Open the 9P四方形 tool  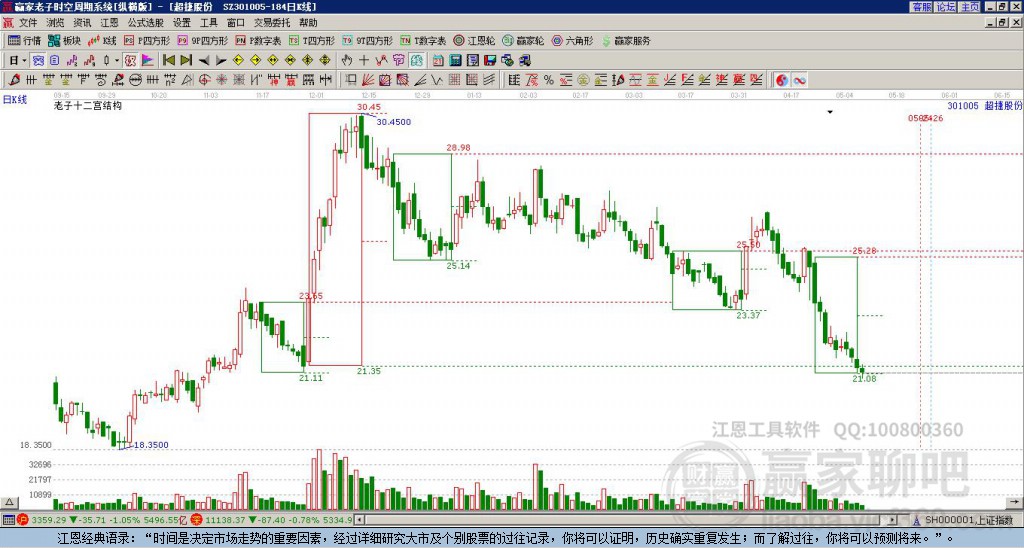pos(202,40)
